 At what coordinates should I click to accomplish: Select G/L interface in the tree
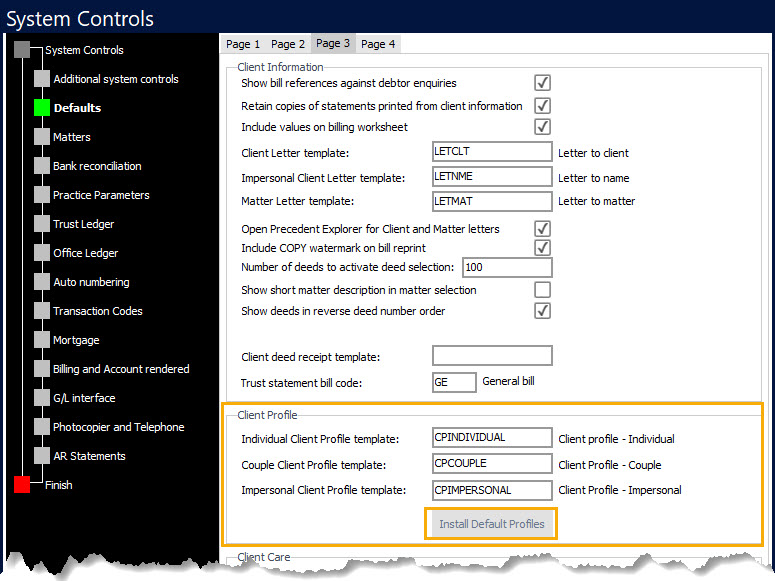pyautogui.click(x=84, y=398)
